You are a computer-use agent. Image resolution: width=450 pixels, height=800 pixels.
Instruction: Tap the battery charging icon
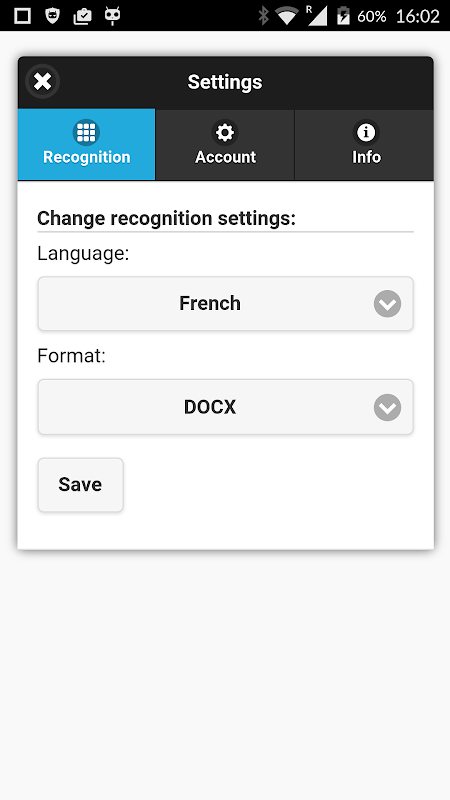tap(343, 16)
